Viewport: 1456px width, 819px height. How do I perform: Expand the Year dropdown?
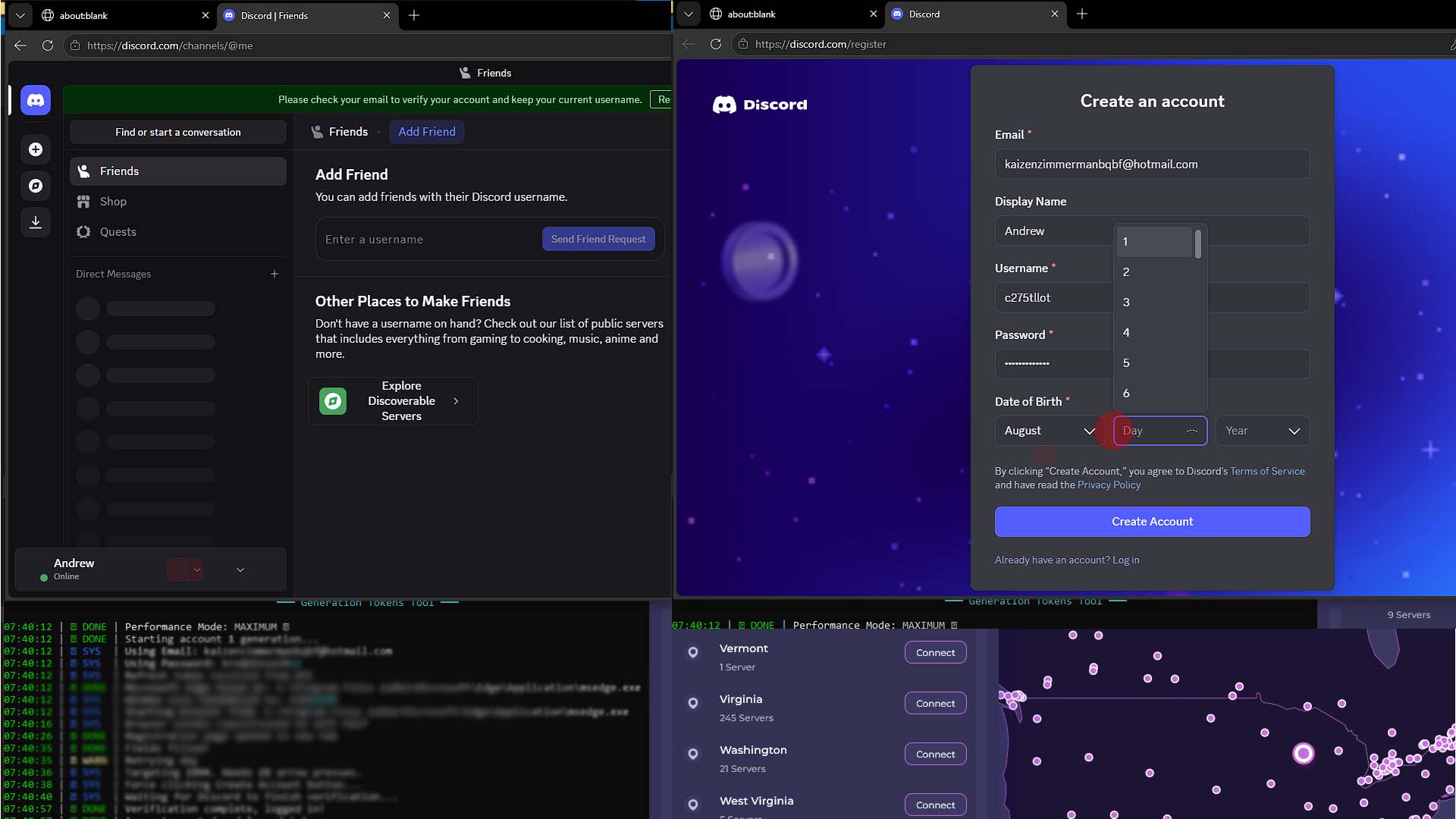pyautogui.click(x=1263, y=431)
